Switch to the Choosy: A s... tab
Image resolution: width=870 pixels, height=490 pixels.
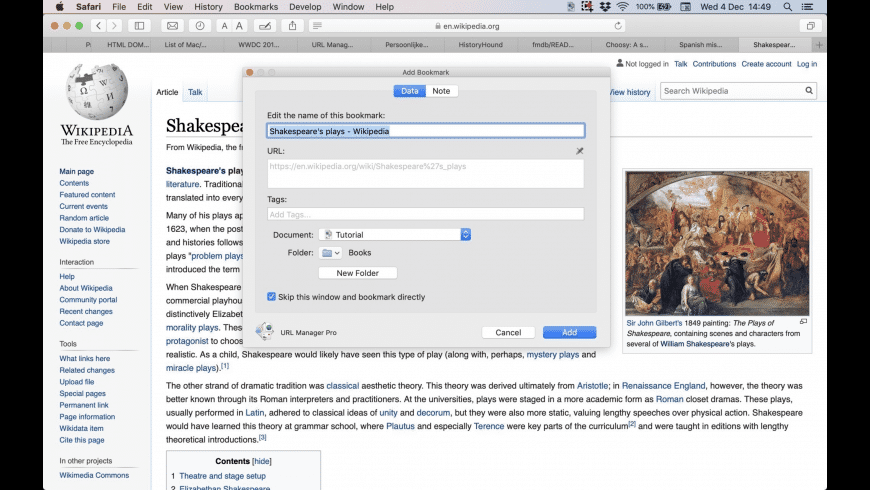pos(627,45)
